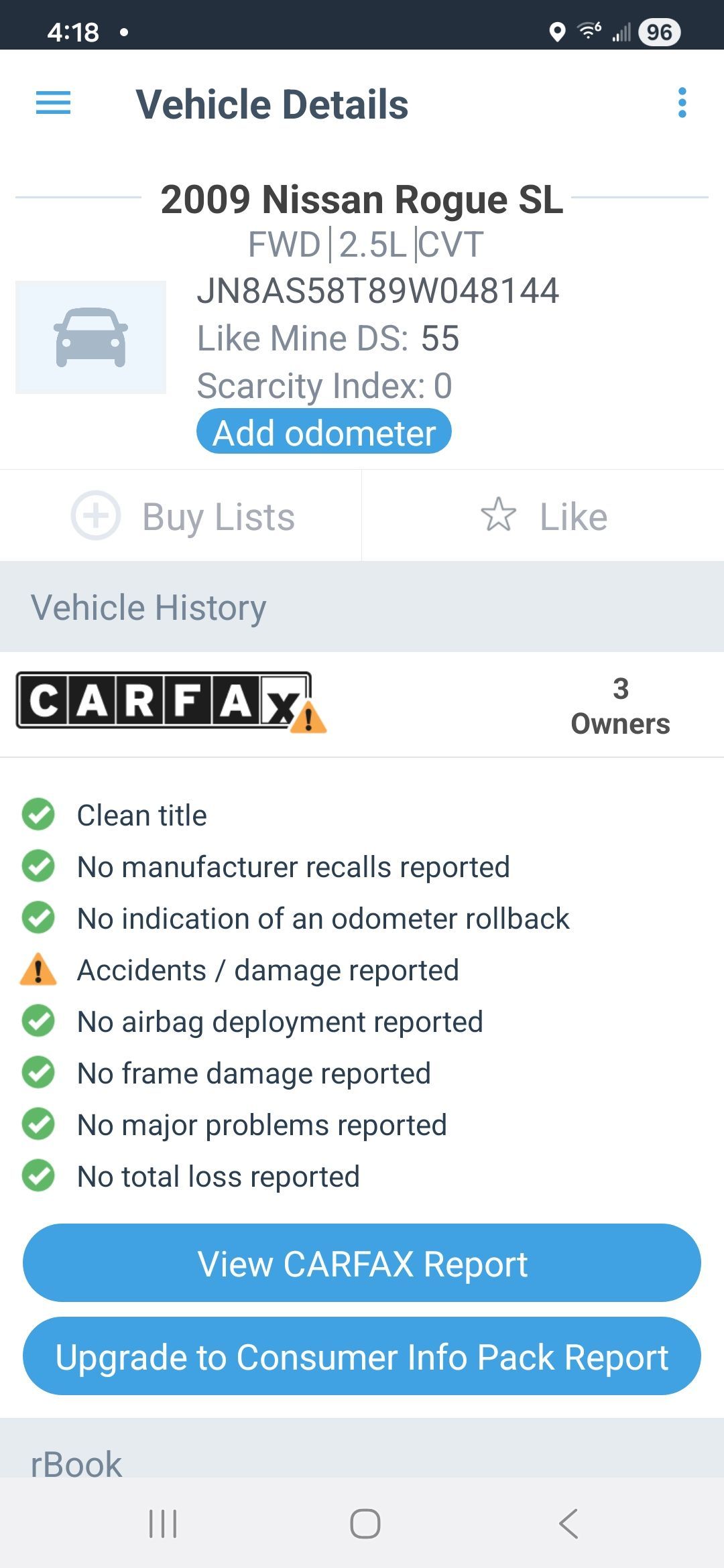Tap the Buy Lists plus icon
The image size is (724, 1568).
pos(96,515)
